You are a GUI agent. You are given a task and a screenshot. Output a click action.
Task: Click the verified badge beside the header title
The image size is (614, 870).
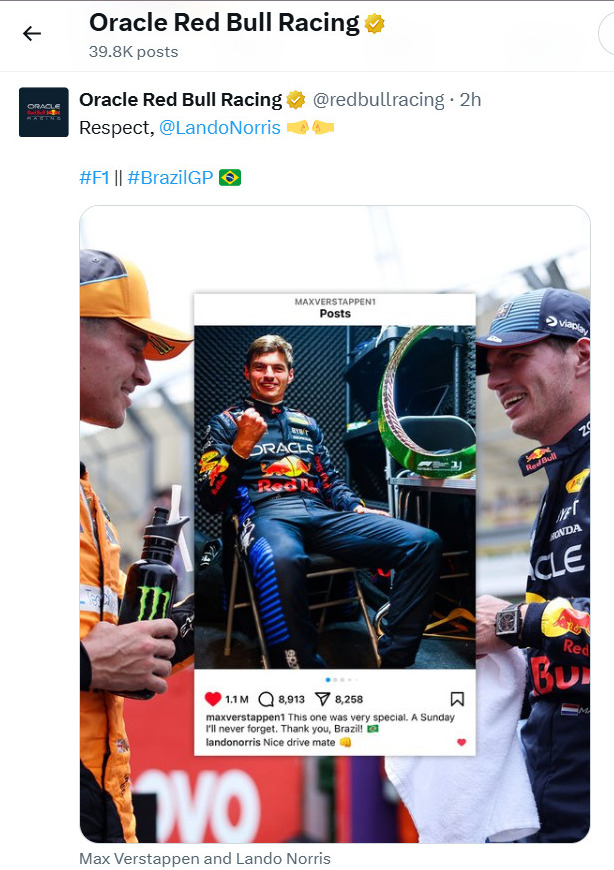[x=375, y=23]
